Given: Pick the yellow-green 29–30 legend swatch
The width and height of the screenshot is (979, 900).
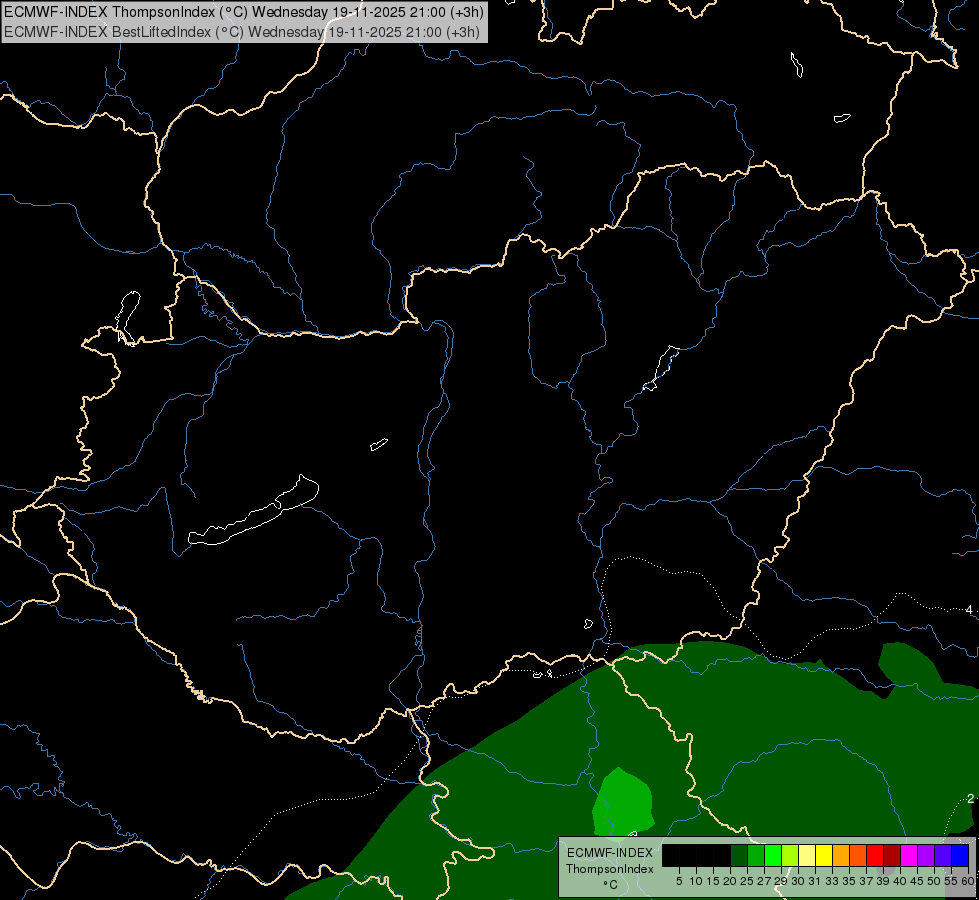Looking at the screenshot, I should [x=790, y=856].
